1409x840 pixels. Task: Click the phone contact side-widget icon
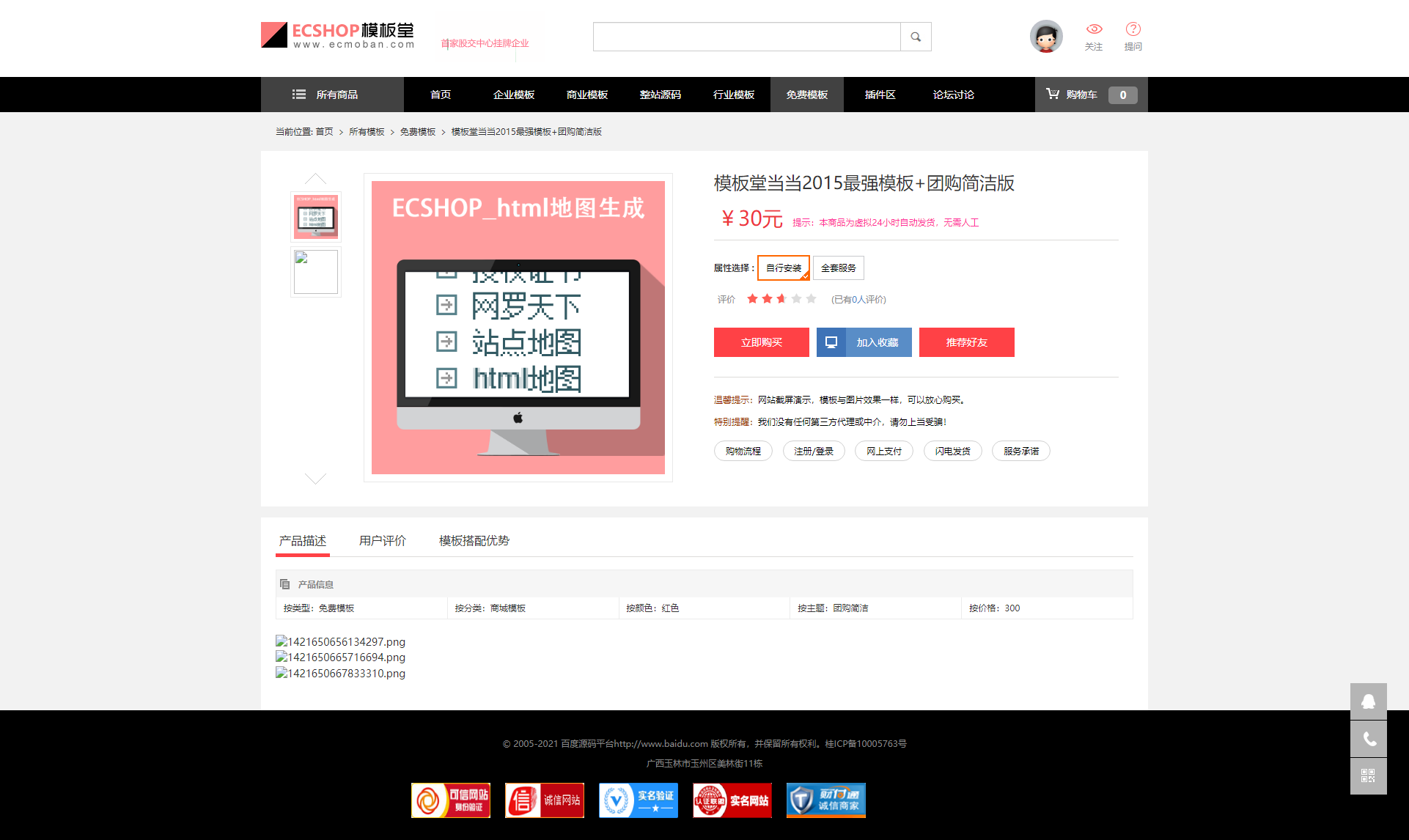[x=1368, y=739]
